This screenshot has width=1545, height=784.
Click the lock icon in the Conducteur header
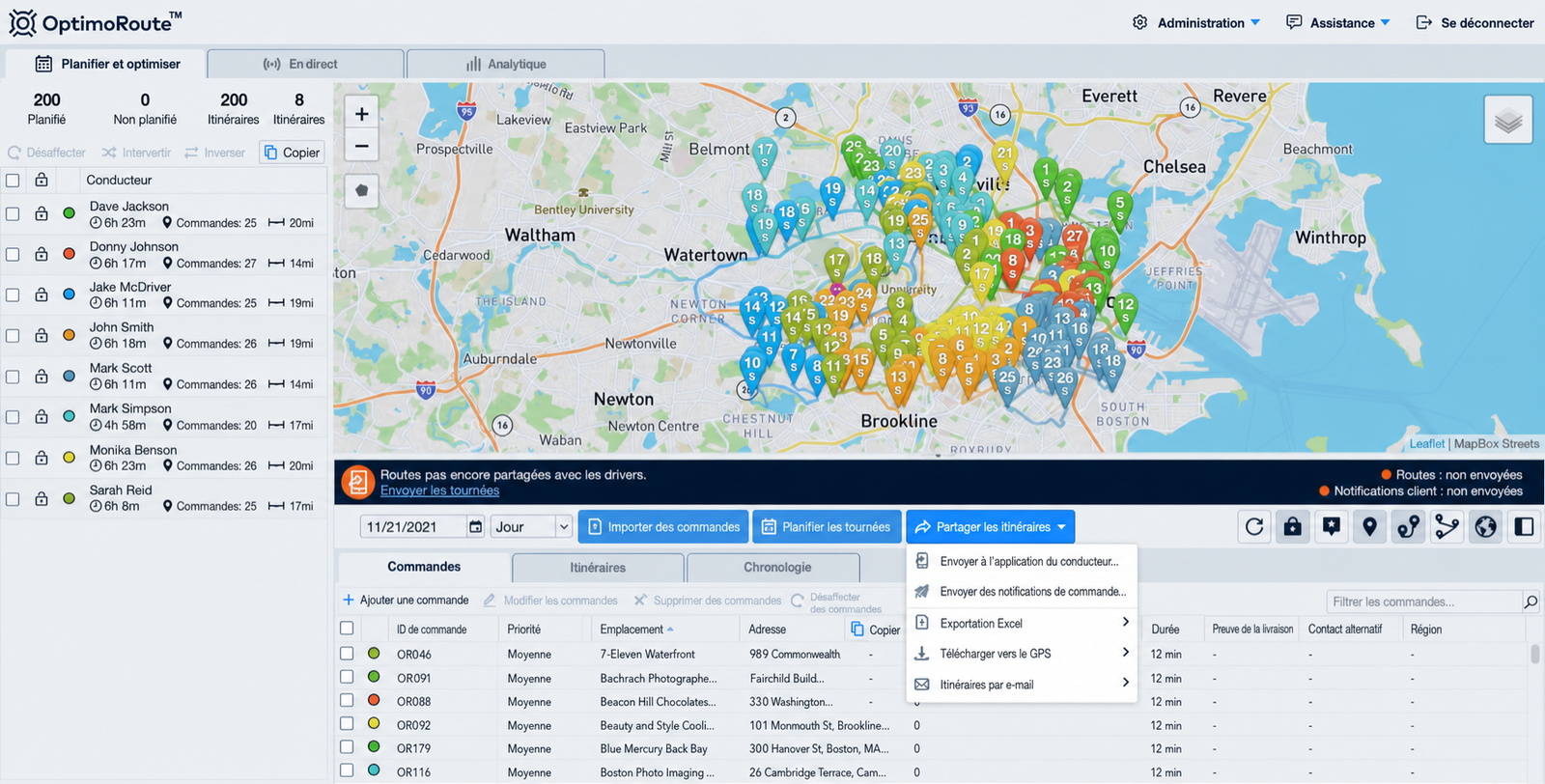click(x=42, y=180)
